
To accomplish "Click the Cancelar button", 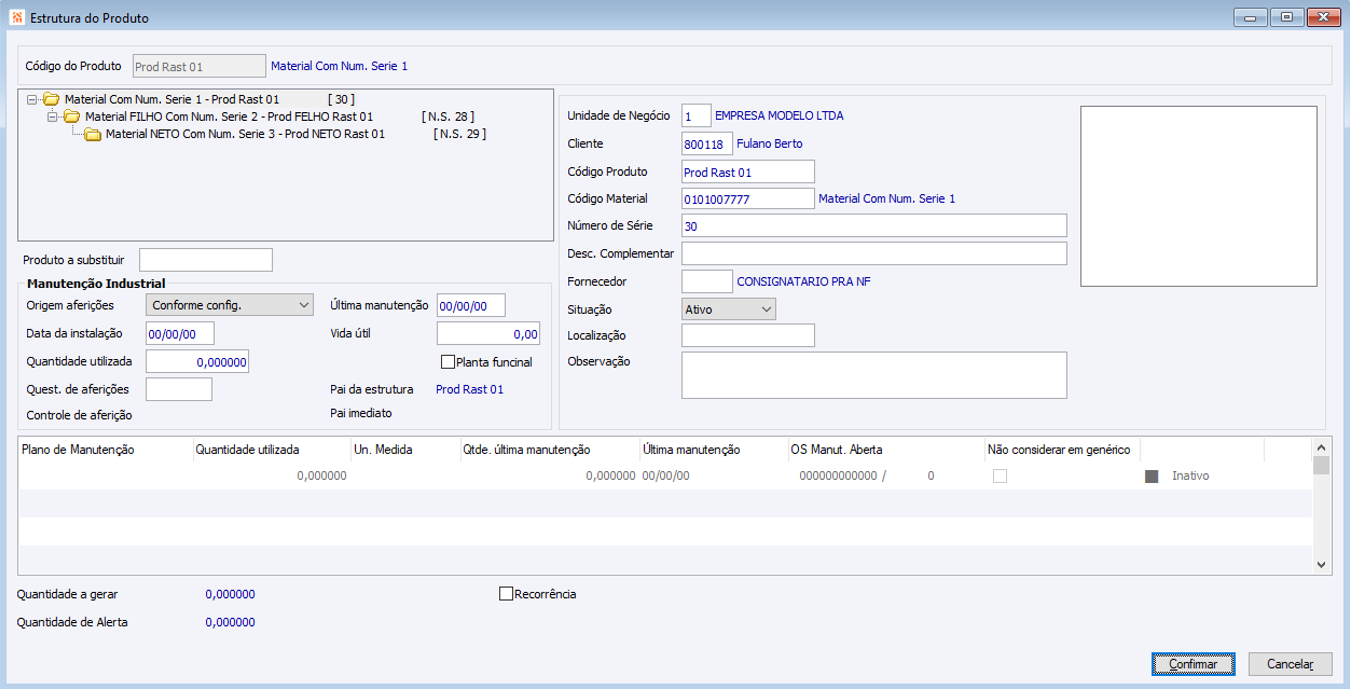I will click(x=1290, y=664).
